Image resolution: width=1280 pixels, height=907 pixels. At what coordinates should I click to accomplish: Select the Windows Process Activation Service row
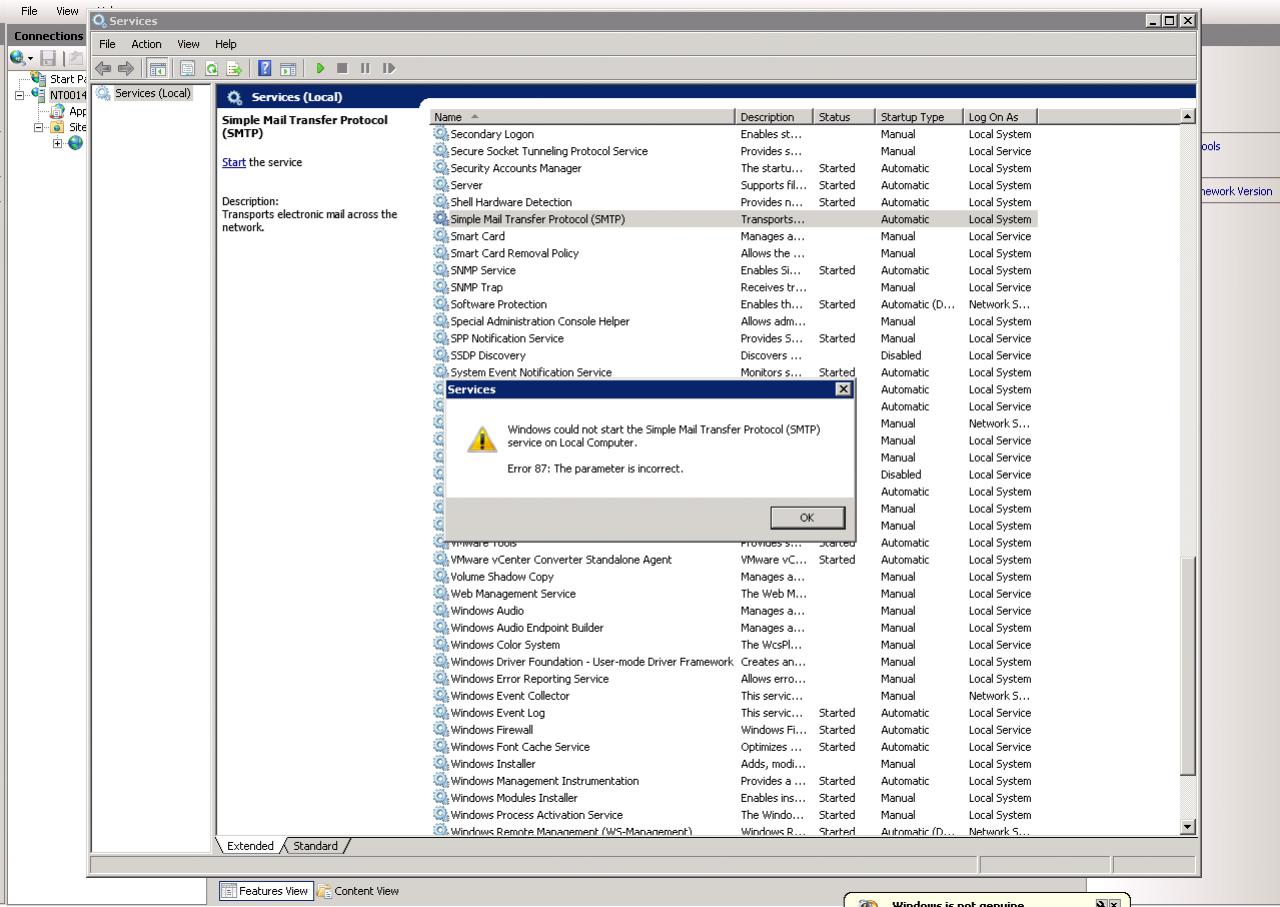[735, 815]
